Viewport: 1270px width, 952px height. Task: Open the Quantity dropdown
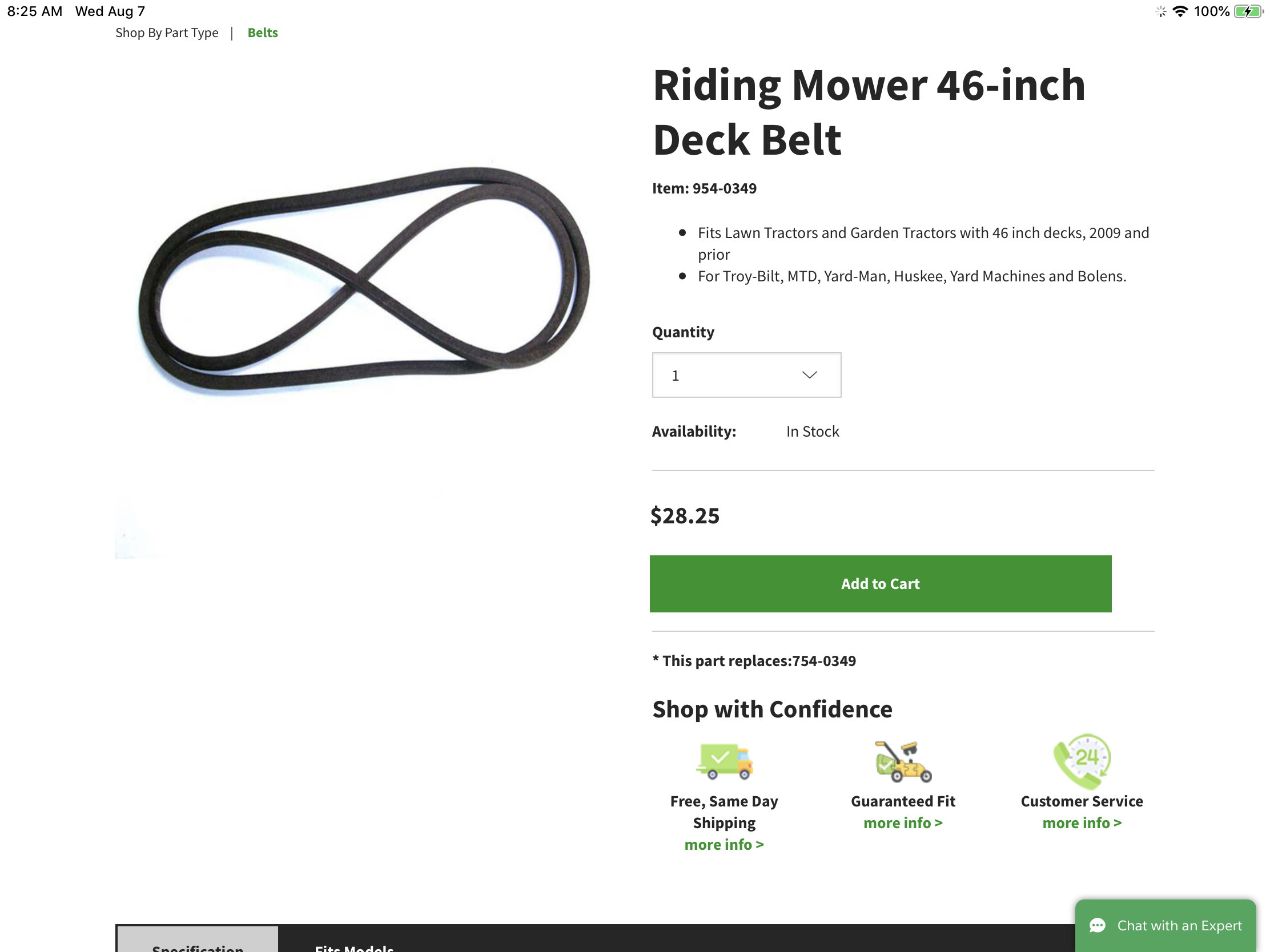746,376
